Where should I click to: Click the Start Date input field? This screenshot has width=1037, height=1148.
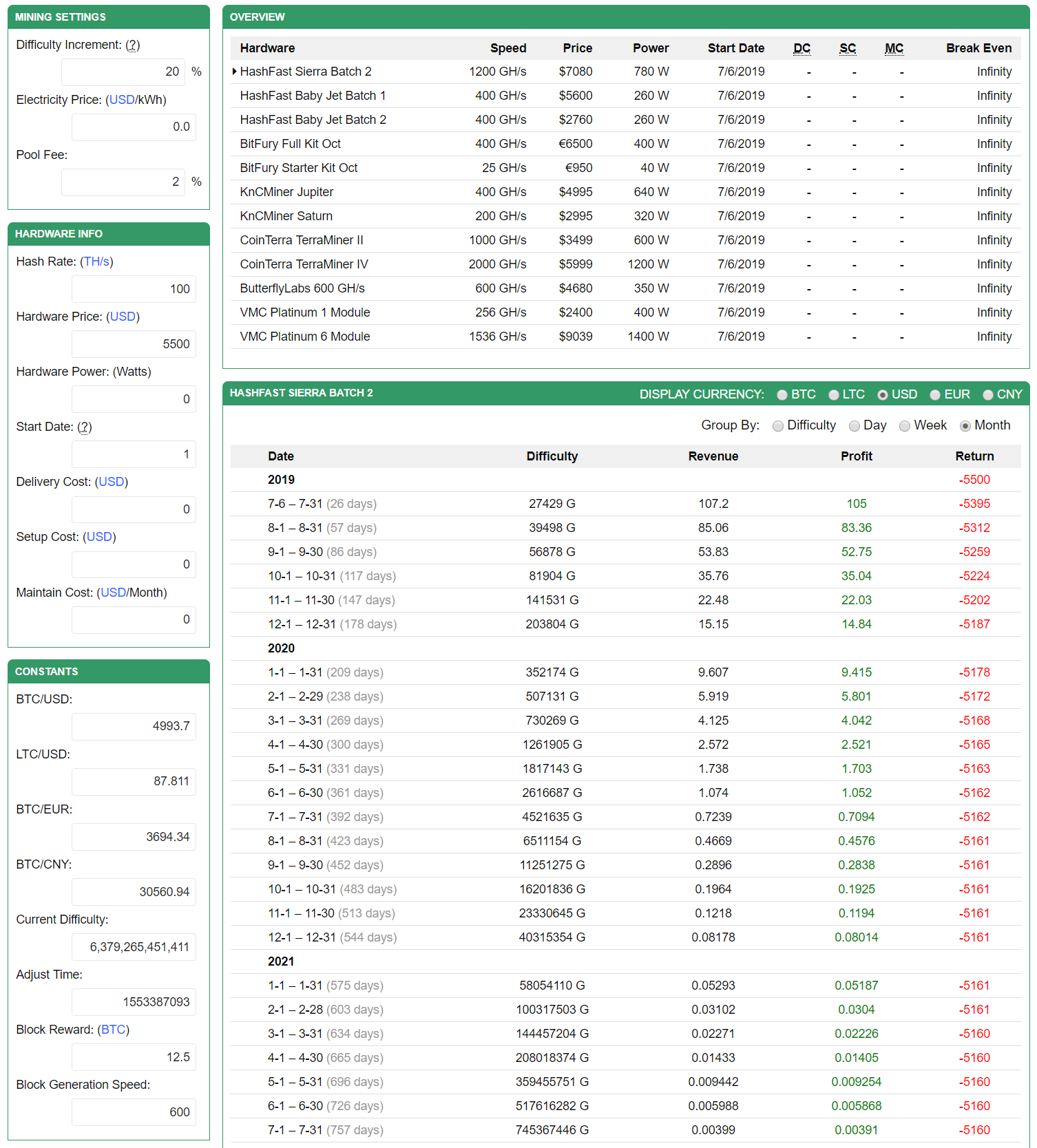click(x=134, y=454)
